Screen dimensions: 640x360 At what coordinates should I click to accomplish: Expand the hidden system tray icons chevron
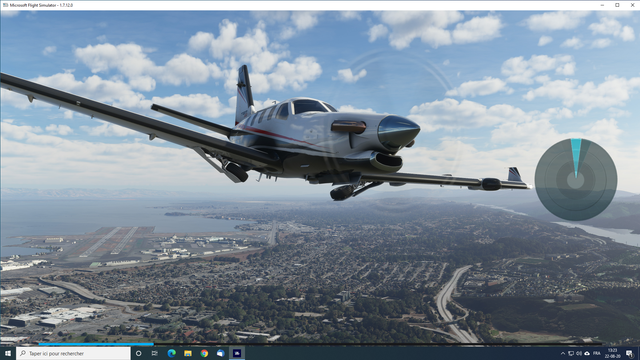point(563,353)
